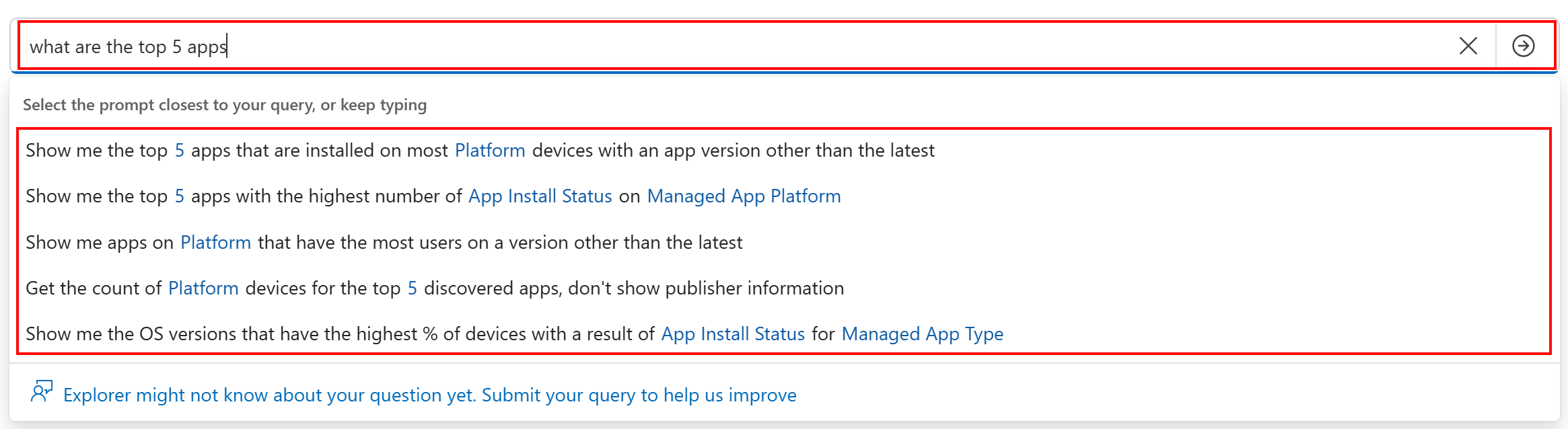
Task: Submit query using the arrow circle icon
Action: point(1523,46)
